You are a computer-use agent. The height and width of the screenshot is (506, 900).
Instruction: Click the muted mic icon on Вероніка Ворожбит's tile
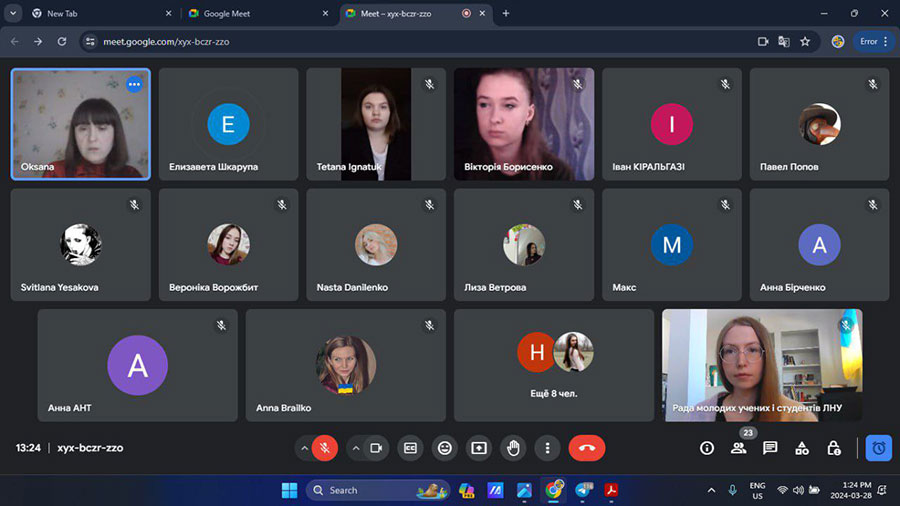coord(282,205)
